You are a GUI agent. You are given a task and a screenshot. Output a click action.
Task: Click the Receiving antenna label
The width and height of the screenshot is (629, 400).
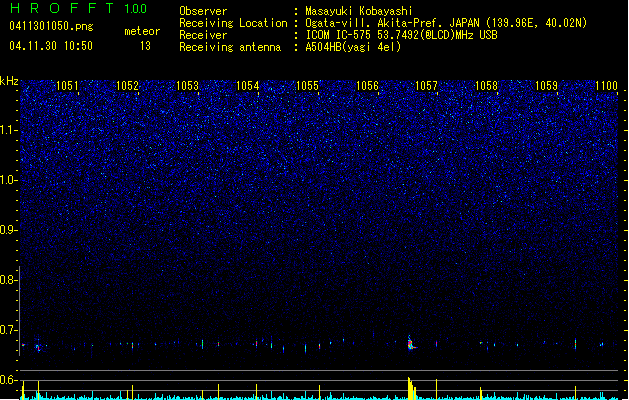[x=230, y=47]
